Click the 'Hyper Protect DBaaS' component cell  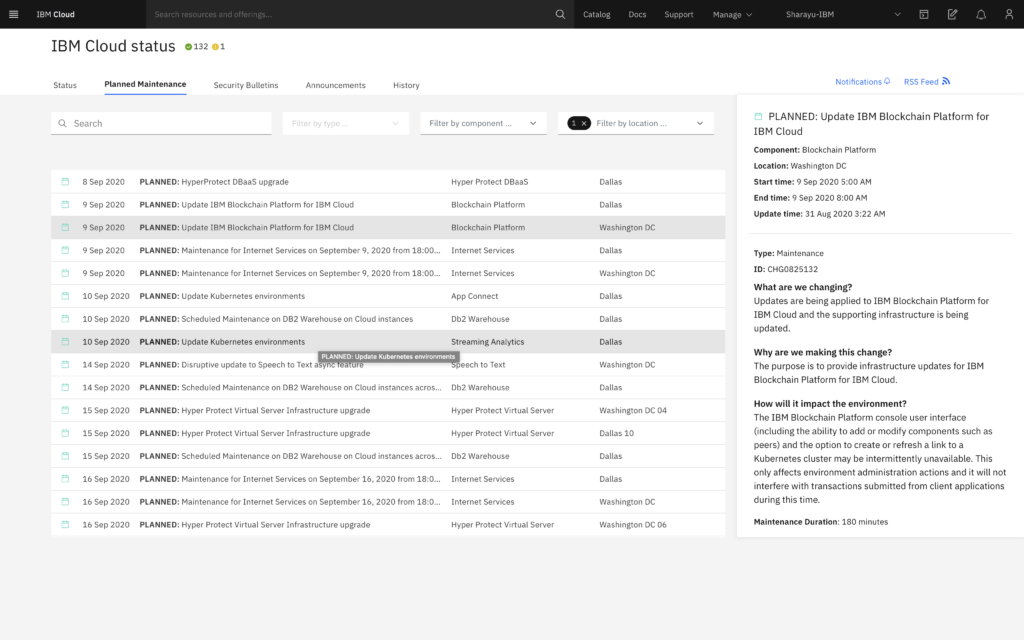point(490,182)
